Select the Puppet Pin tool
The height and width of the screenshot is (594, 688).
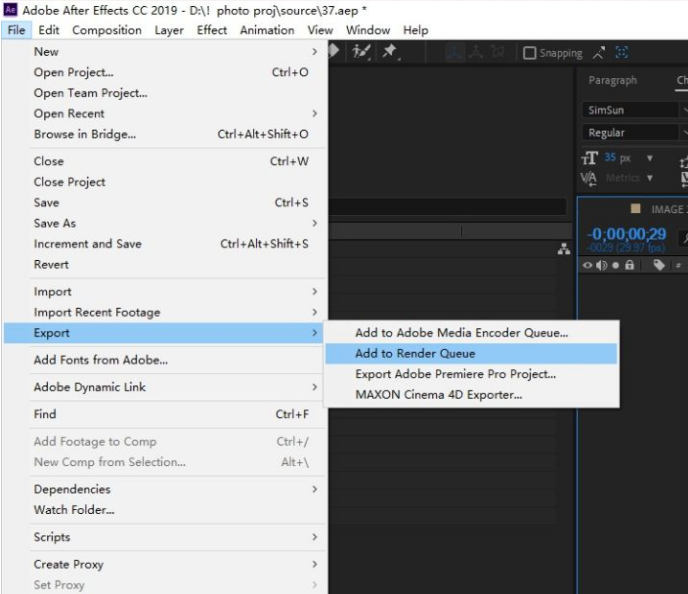[x=390, y=52]
